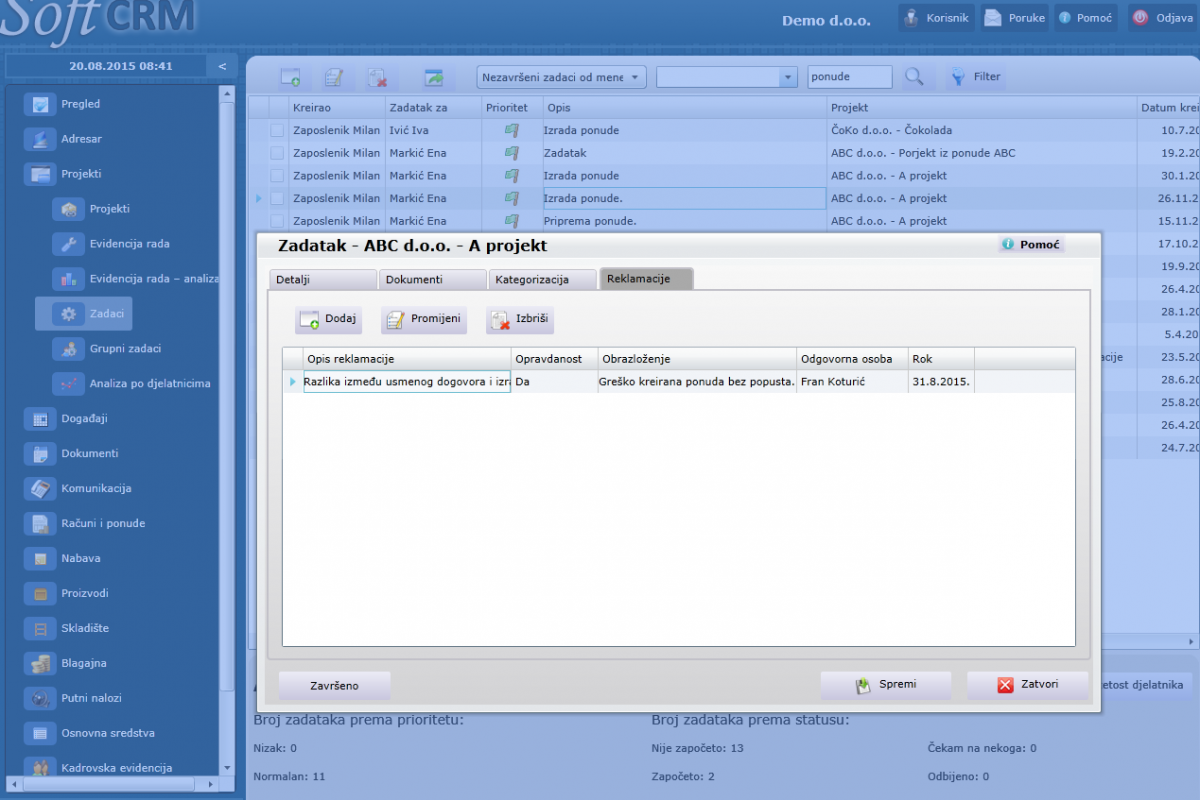
Task: Open the Korisnik menu
Action: [x=937, y=18]
